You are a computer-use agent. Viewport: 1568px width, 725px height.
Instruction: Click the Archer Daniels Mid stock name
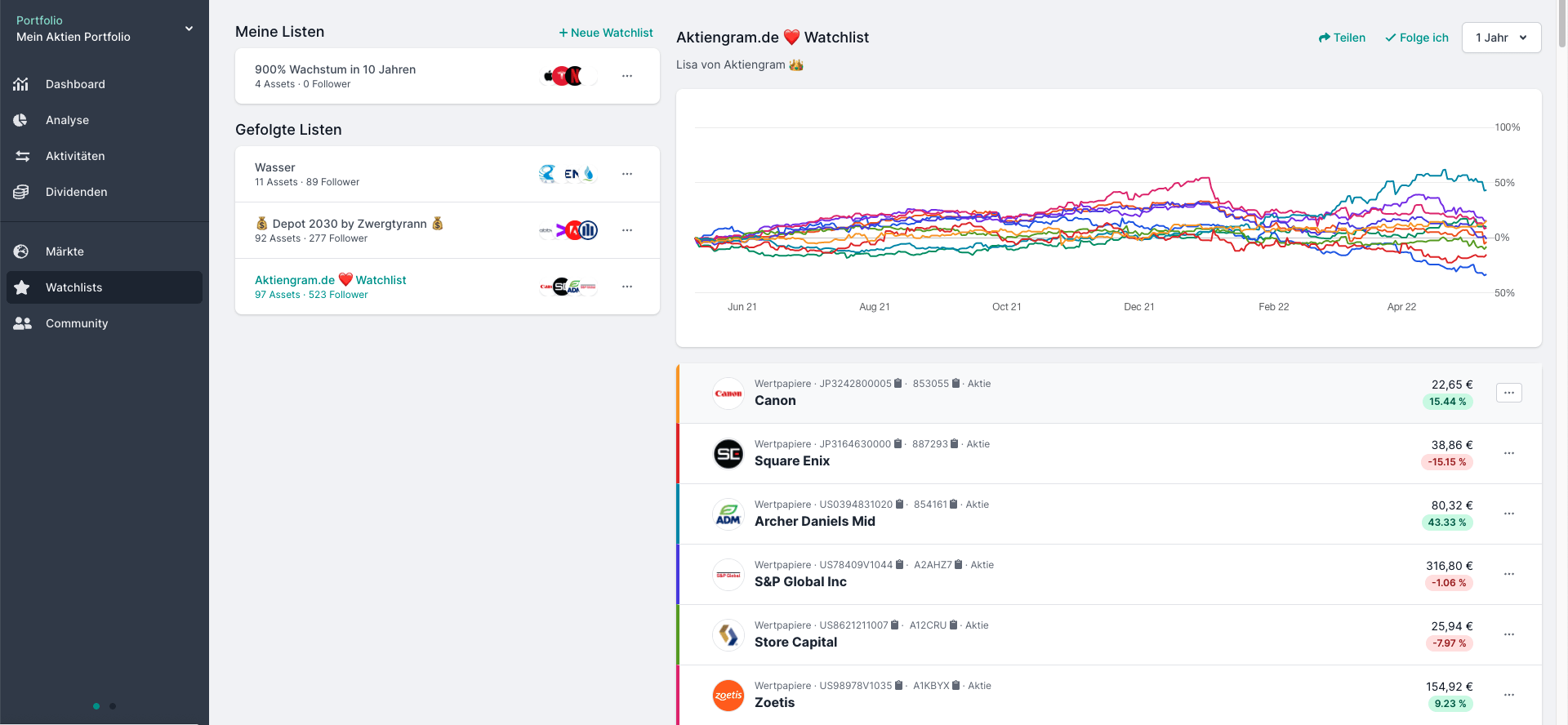point(815,522)
